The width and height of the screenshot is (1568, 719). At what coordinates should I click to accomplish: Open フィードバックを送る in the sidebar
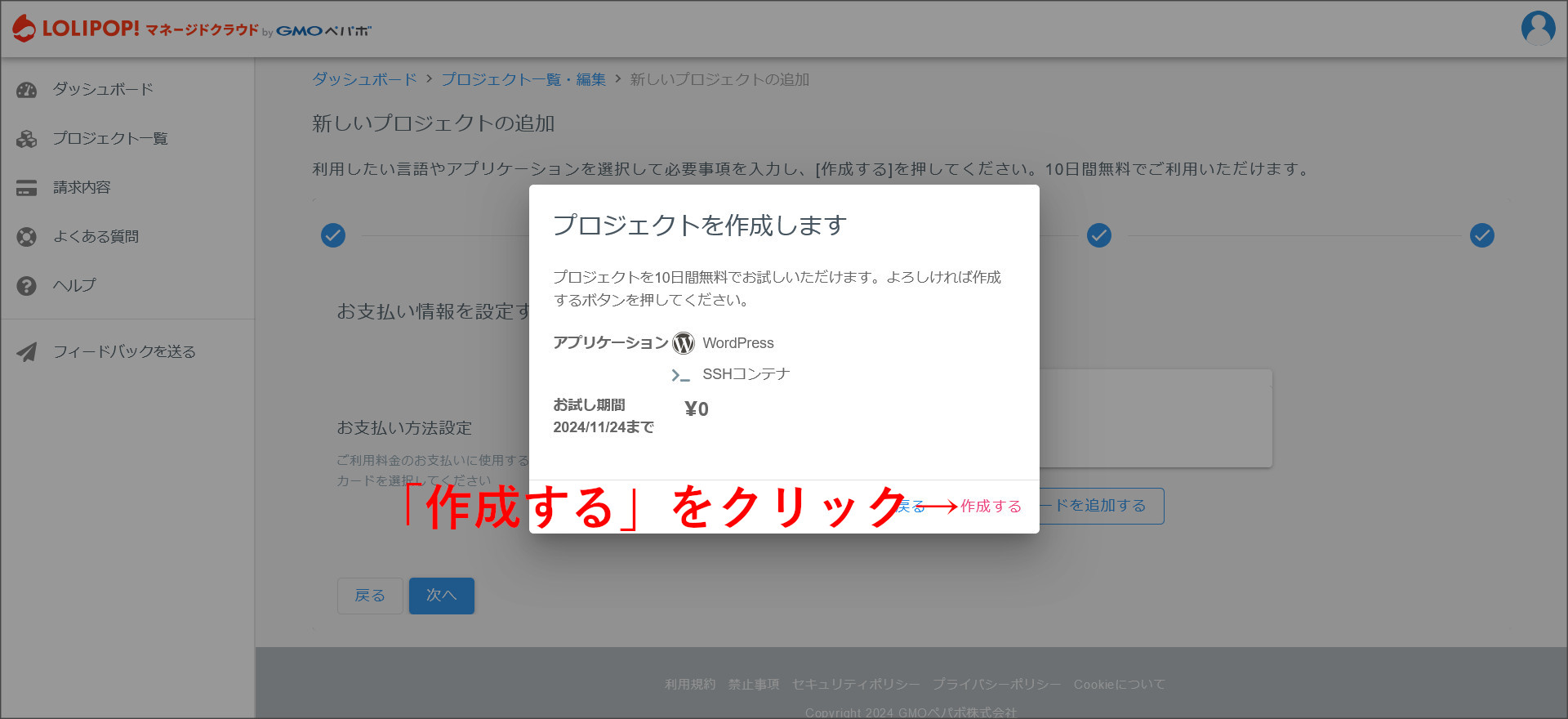point(124,351)
